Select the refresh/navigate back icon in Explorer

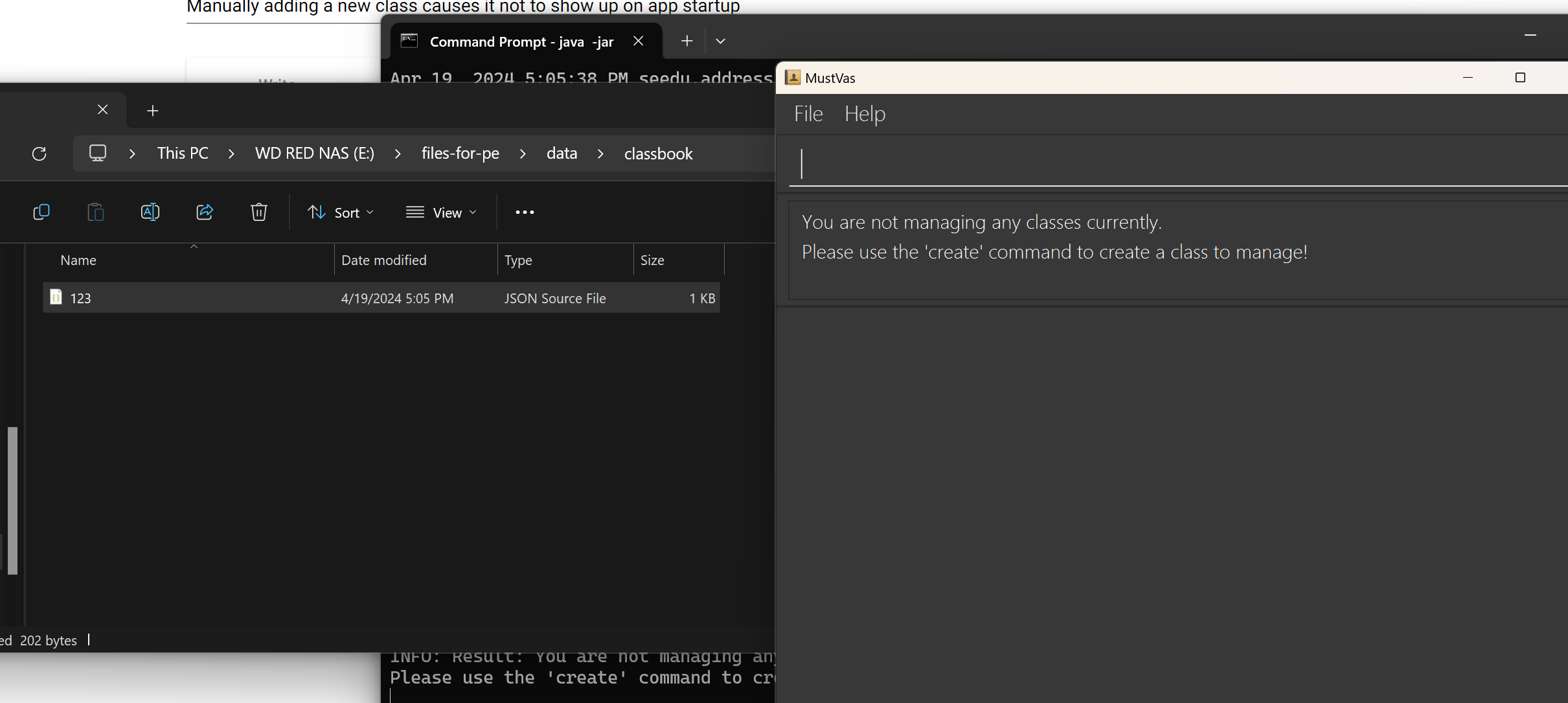click(x=38, y=153)
